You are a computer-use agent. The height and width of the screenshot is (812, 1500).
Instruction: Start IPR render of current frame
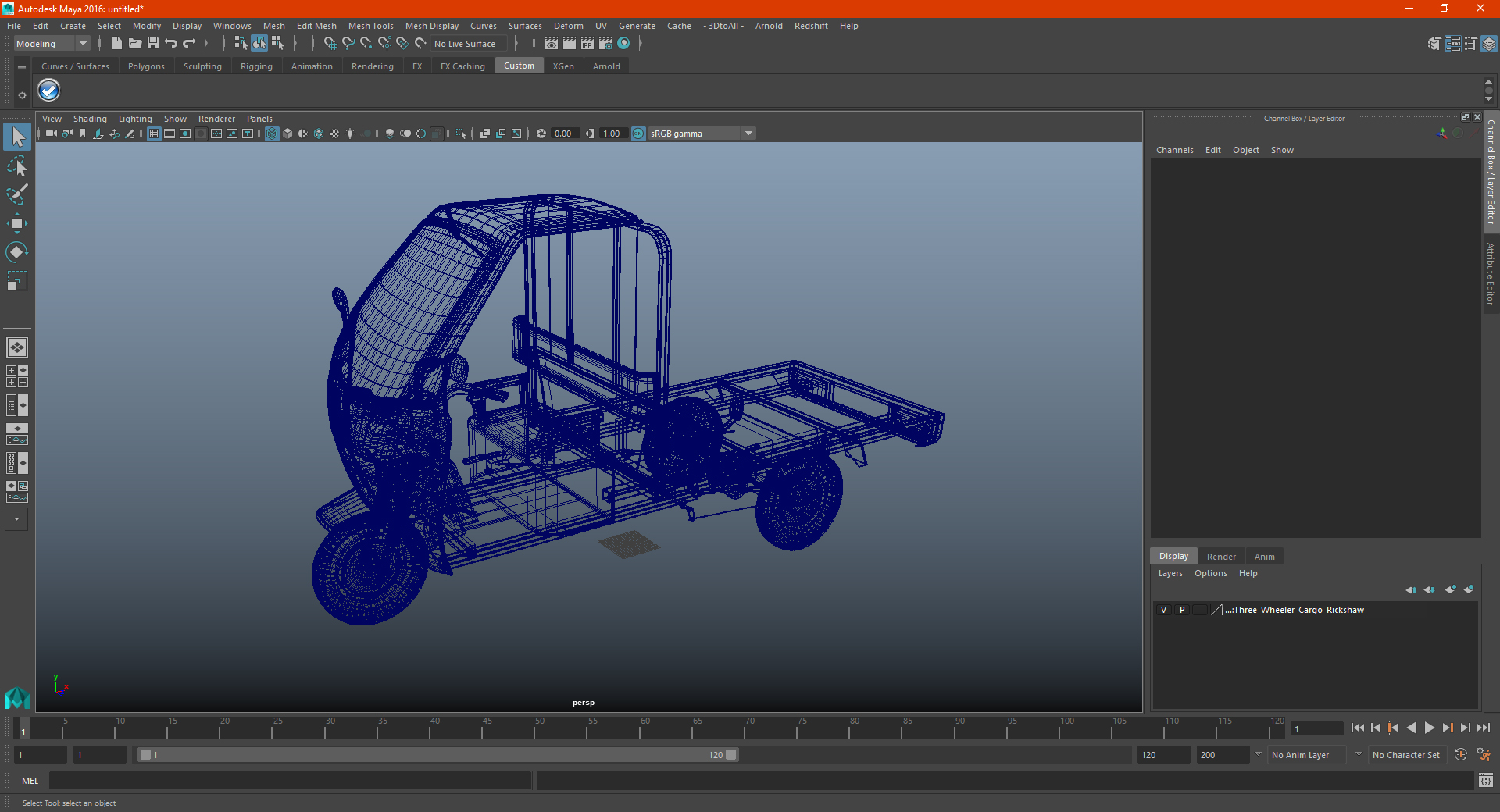coord(587,44)
